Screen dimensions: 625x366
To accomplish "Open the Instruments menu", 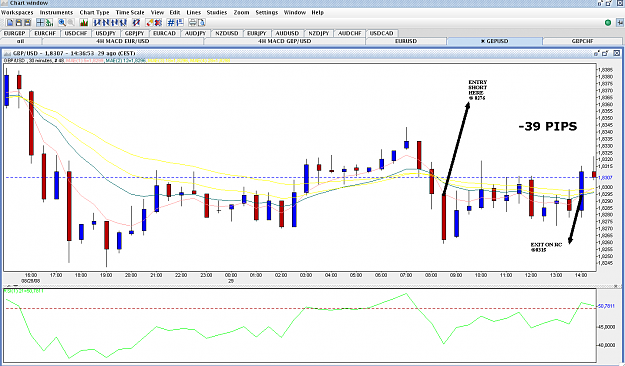I will pos(56,12).
